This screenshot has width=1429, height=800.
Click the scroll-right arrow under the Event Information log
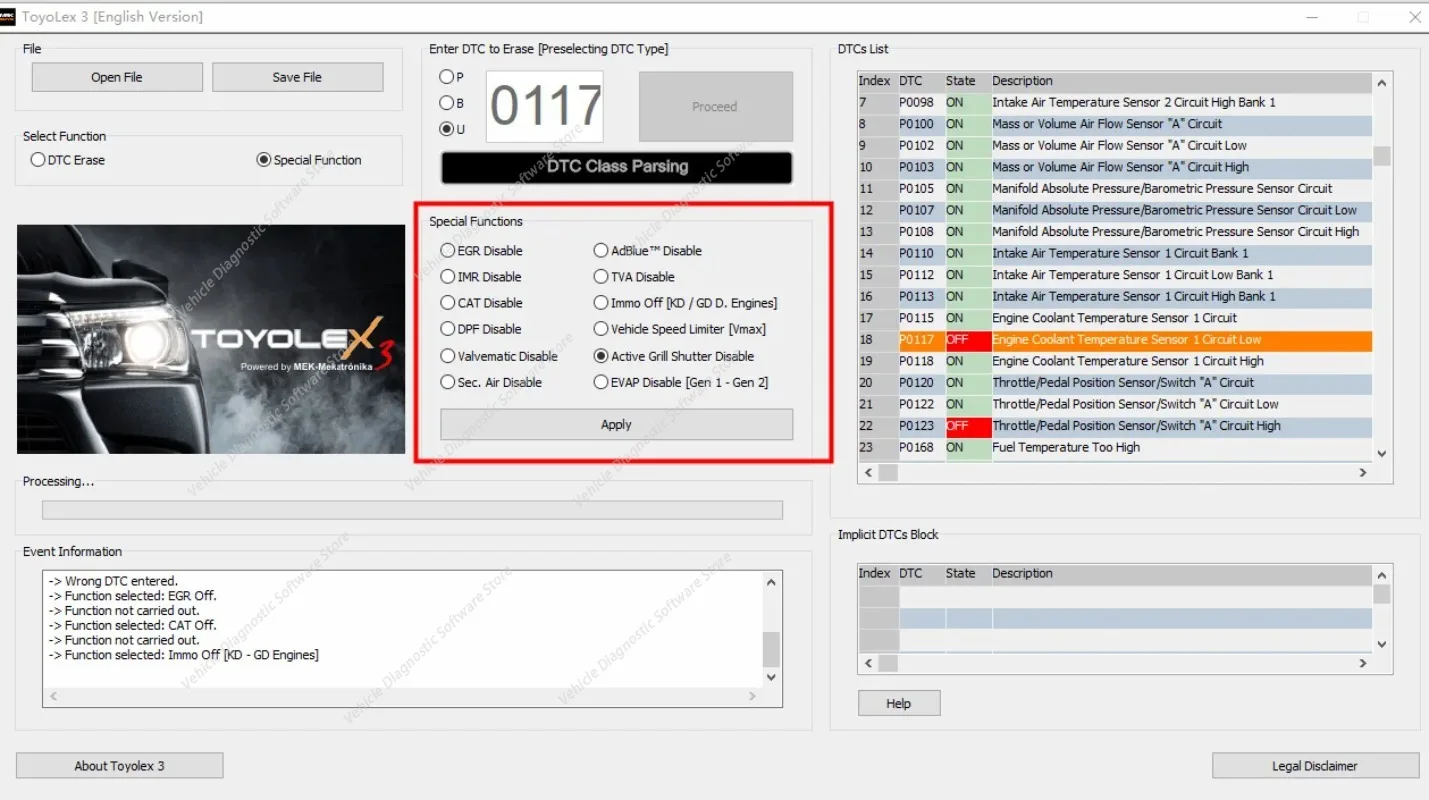[x=753, y=696]
